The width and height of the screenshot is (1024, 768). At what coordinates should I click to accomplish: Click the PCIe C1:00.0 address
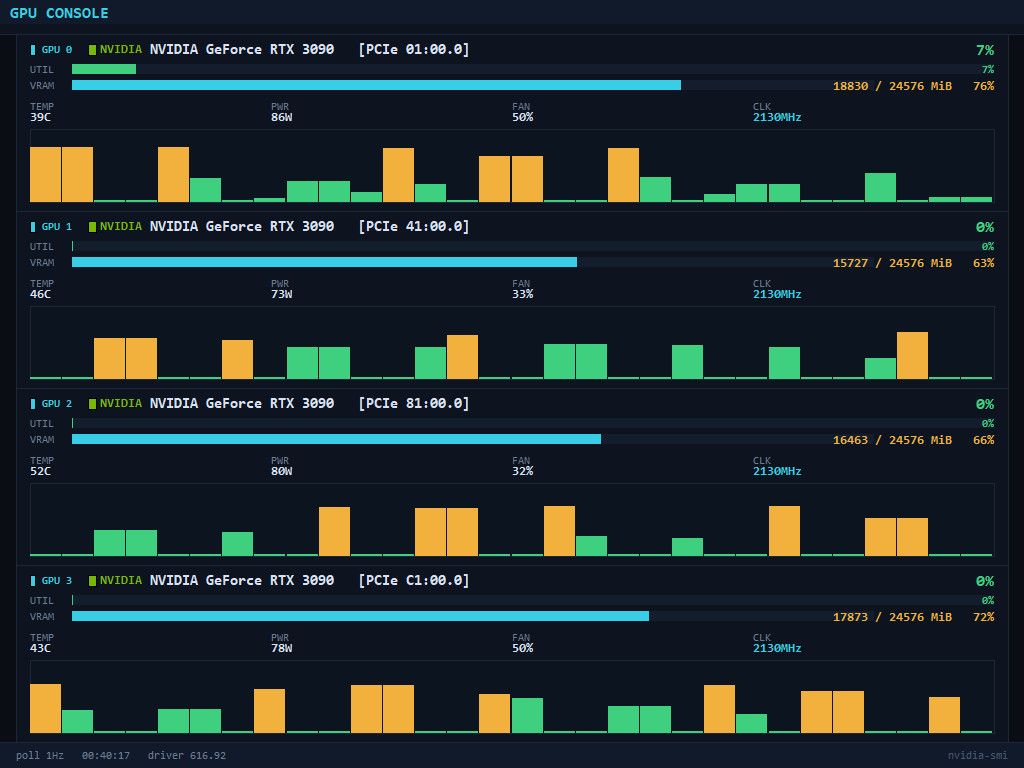(x=414, y=581)
